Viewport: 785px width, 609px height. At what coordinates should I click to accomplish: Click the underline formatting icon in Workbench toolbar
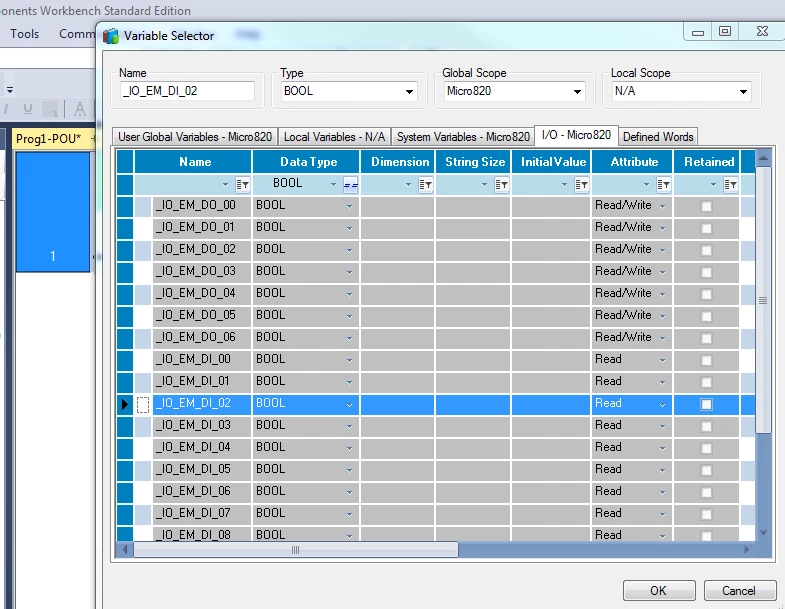[28, 108]
